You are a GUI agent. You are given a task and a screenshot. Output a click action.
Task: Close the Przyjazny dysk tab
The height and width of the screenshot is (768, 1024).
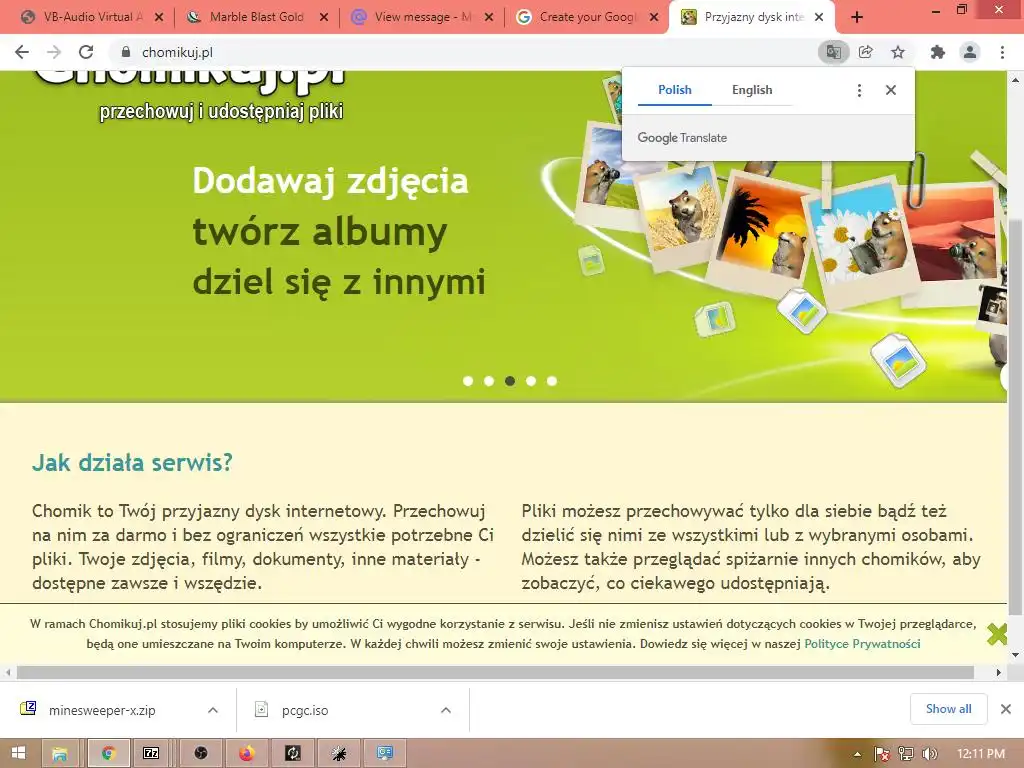point(819,18)
